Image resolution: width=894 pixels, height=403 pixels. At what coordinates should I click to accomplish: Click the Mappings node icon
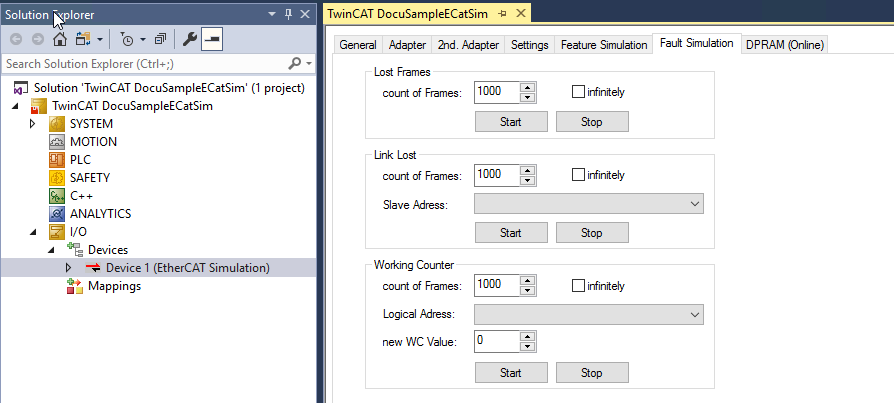[75, 286]
